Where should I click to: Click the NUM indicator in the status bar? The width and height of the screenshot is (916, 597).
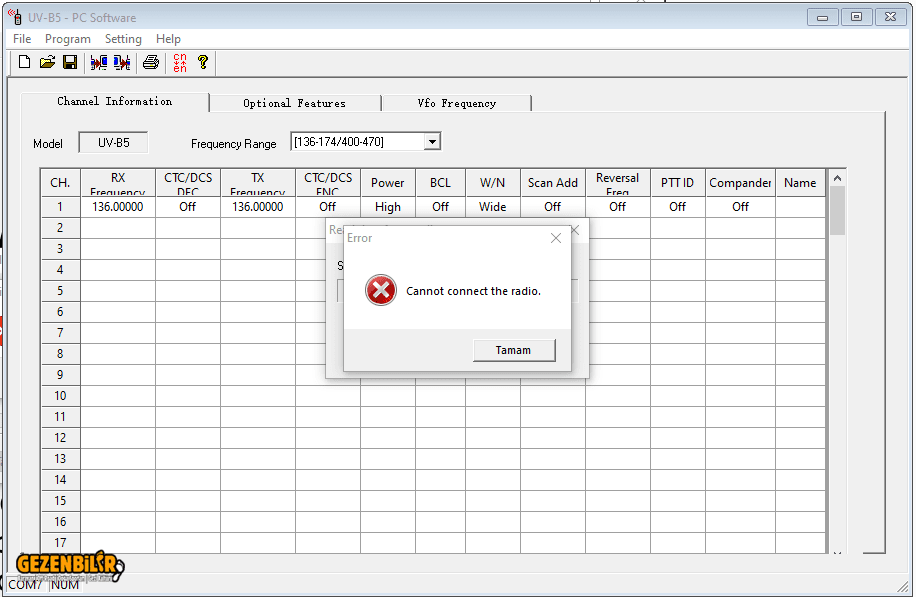[x=65, y=585]
